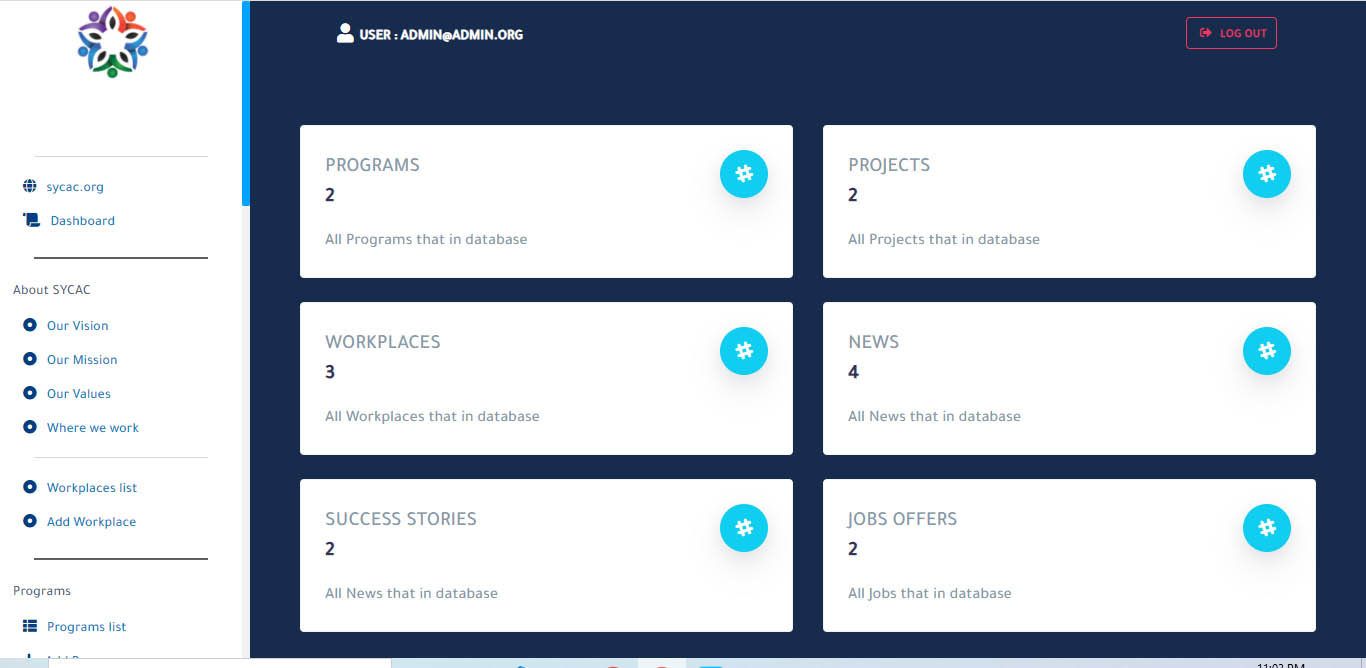Open the Programs list page
Viewport: 1366px width, 668px height.
86,627
